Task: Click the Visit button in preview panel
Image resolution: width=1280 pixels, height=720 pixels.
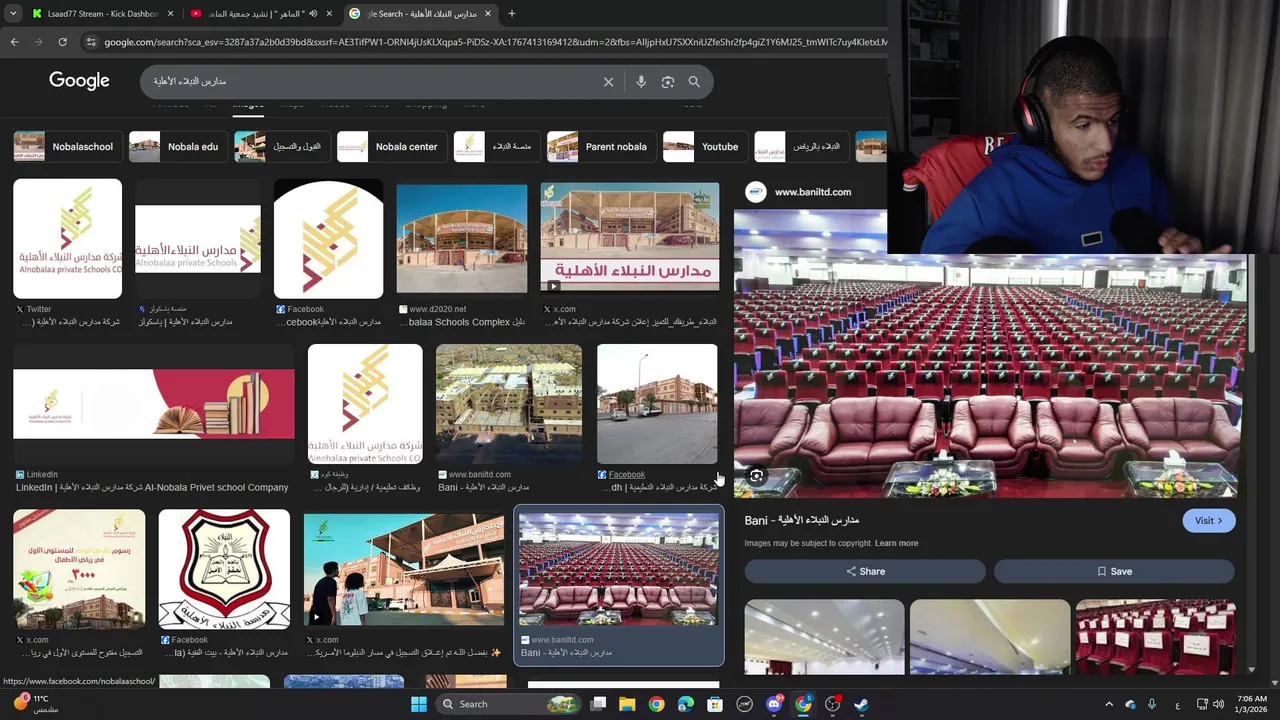Action: tap(1208, 520)
